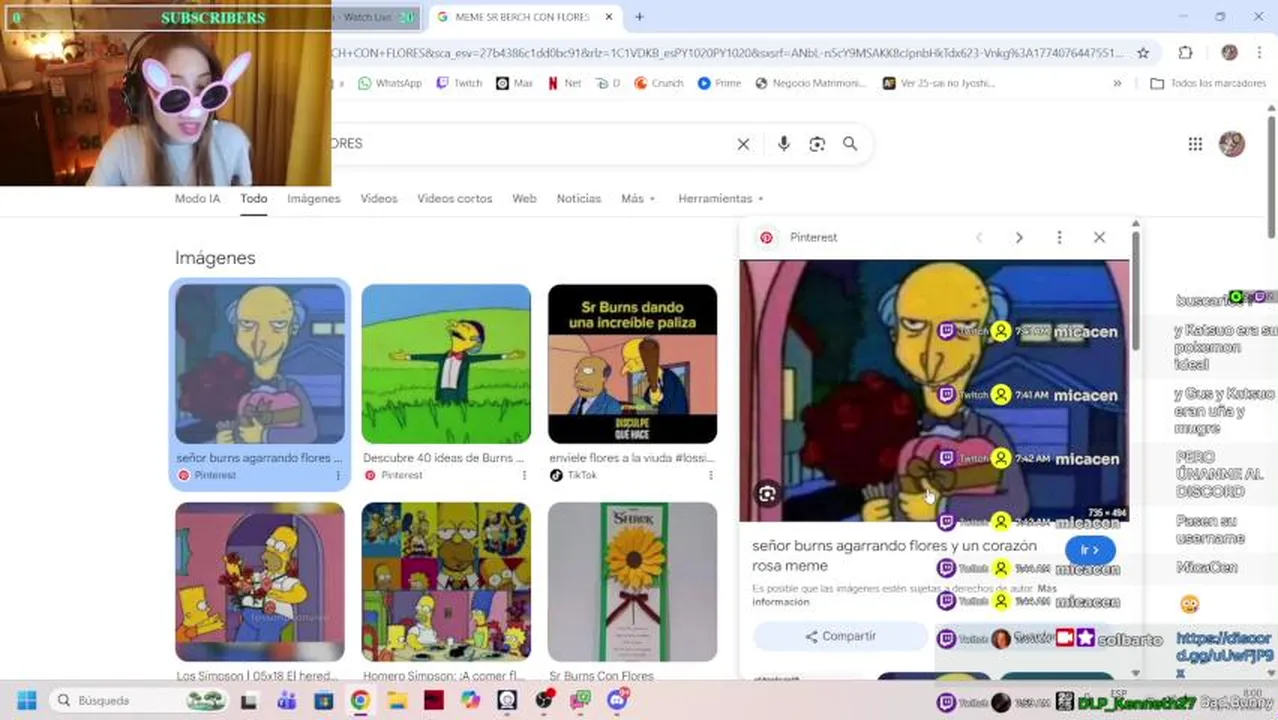The image size is (1278, 720).
Task: Search by image with Google Lens icon
Action: coord(817,144)
